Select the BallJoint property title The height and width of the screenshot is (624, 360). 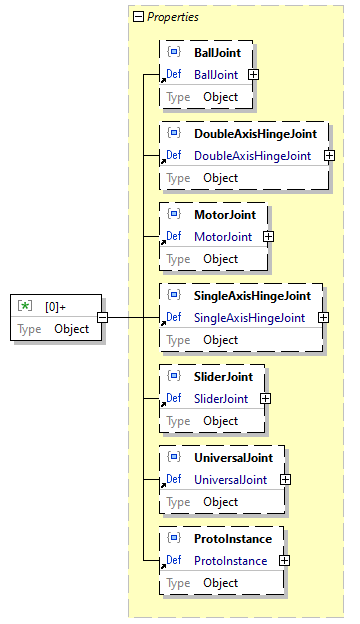tap(218, 53)
